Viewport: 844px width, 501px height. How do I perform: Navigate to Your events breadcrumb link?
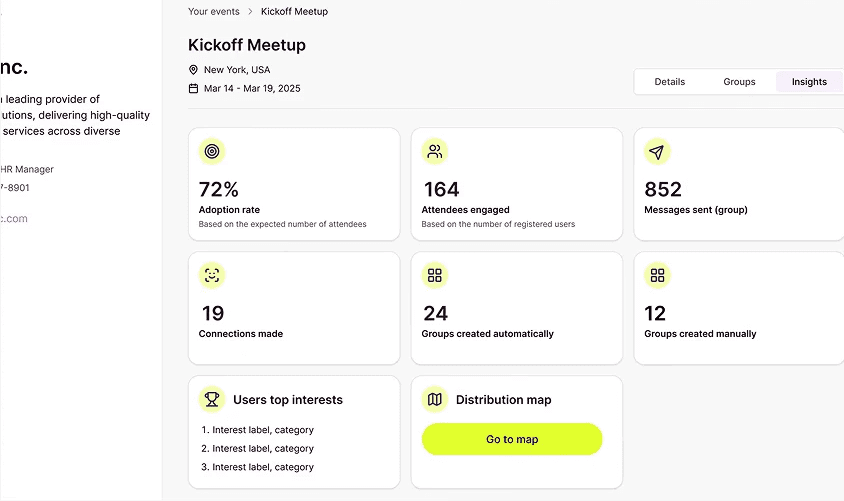pyautogui.click(x=214, y=11)
